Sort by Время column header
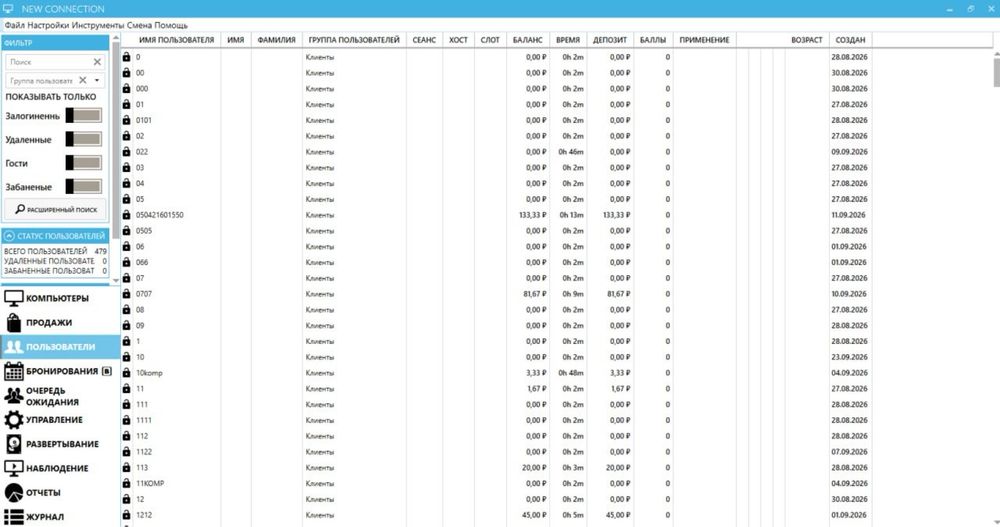Viewport: 1000px width, 527px height. tap(568, 40)
